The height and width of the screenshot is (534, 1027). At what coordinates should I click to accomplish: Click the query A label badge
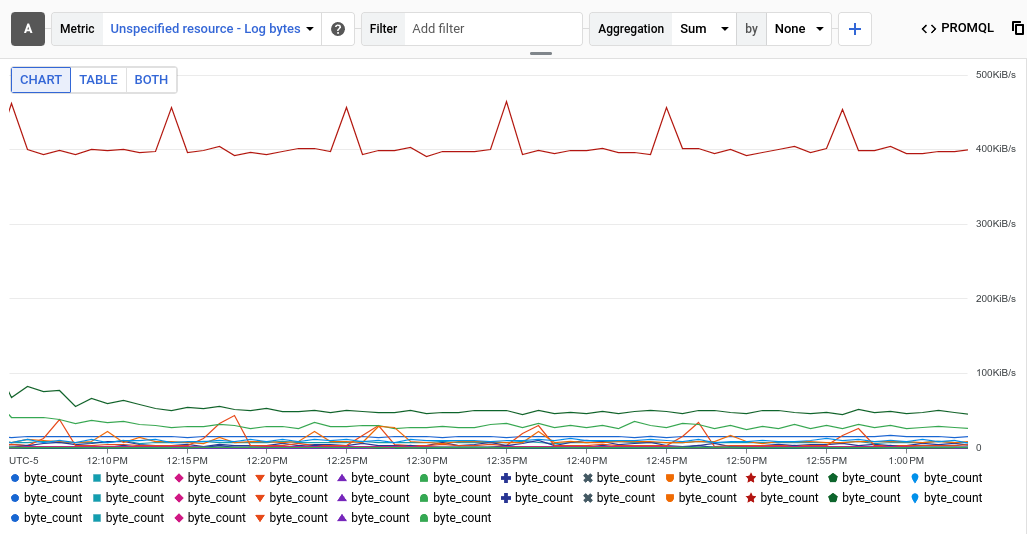click(27, 29)
